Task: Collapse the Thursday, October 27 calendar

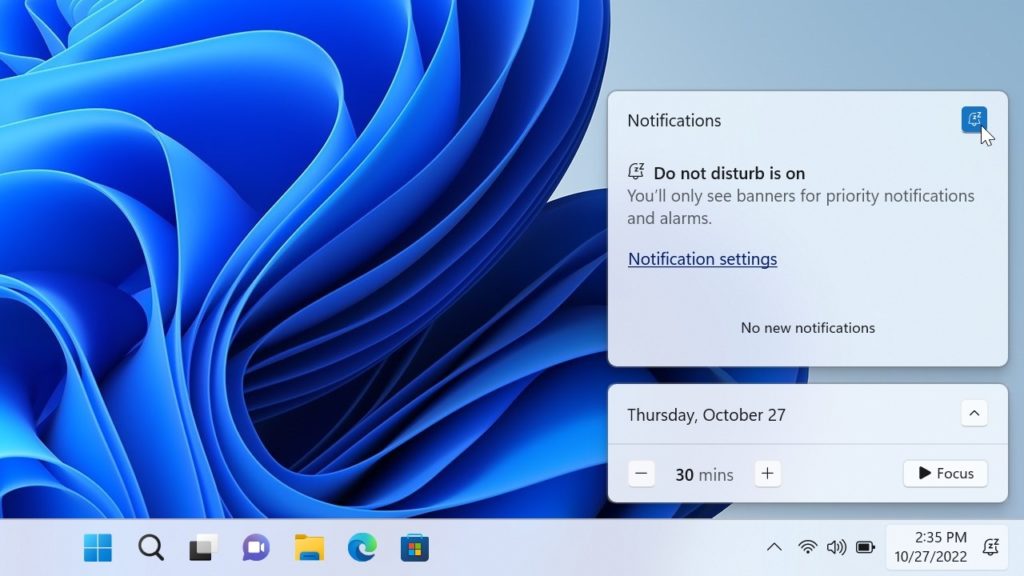Action: click(976, 413)
